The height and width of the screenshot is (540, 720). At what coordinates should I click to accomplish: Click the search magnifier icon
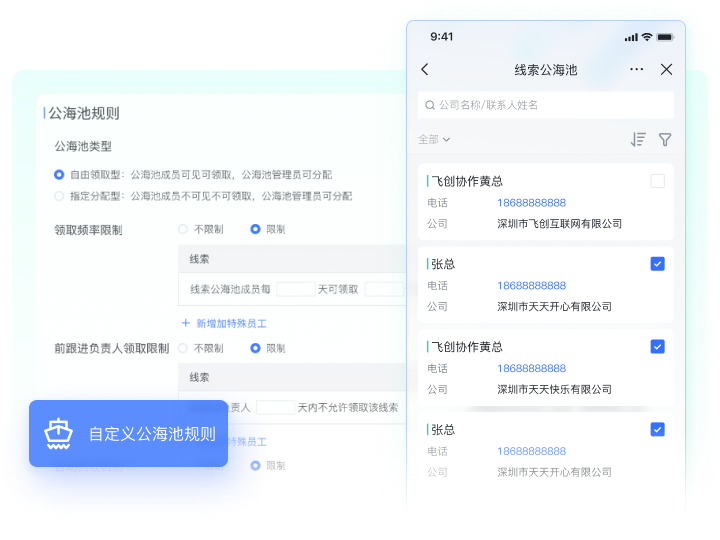(430, 105)
